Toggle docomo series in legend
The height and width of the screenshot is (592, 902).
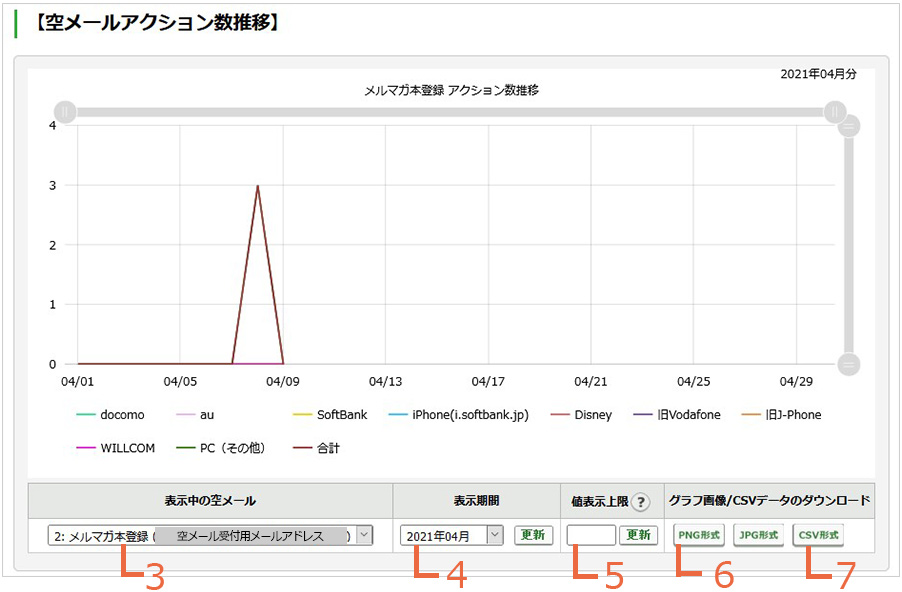coord(110,415)
